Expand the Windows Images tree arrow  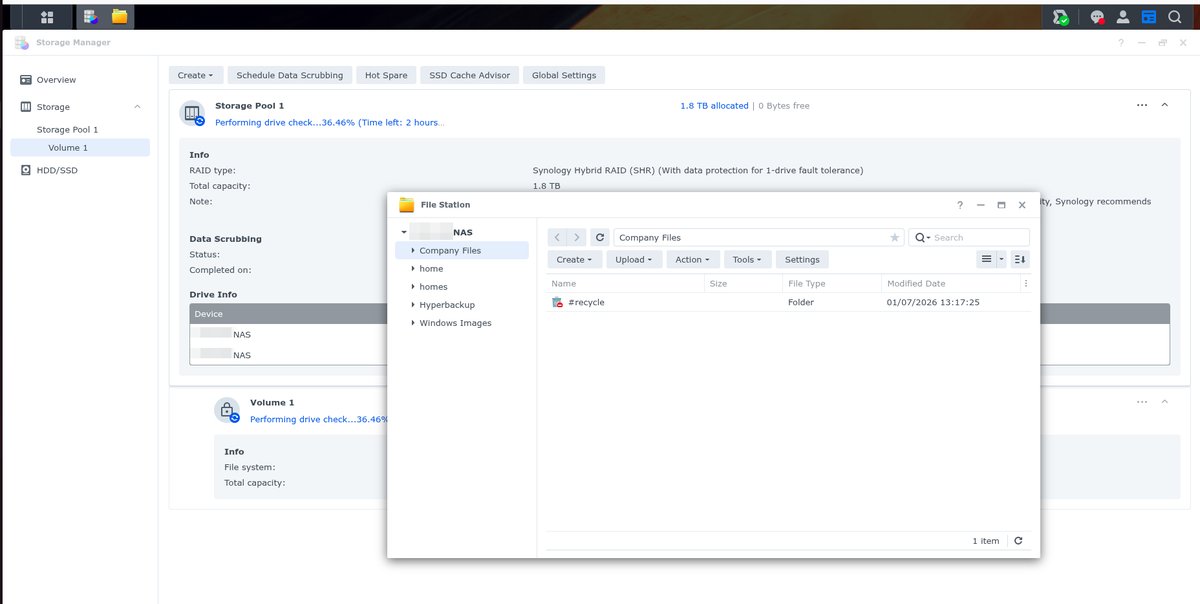(413, 323)
